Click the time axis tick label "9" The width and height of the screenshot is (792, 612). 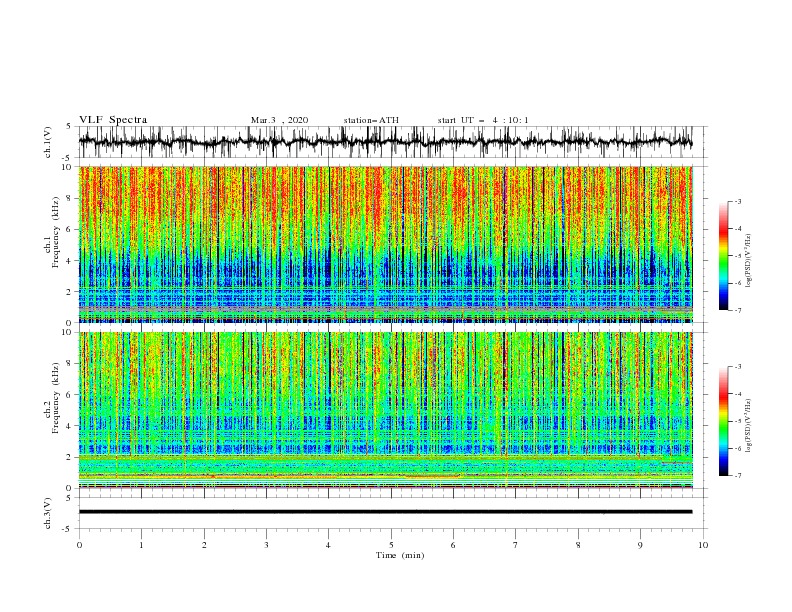coord(640,545)
